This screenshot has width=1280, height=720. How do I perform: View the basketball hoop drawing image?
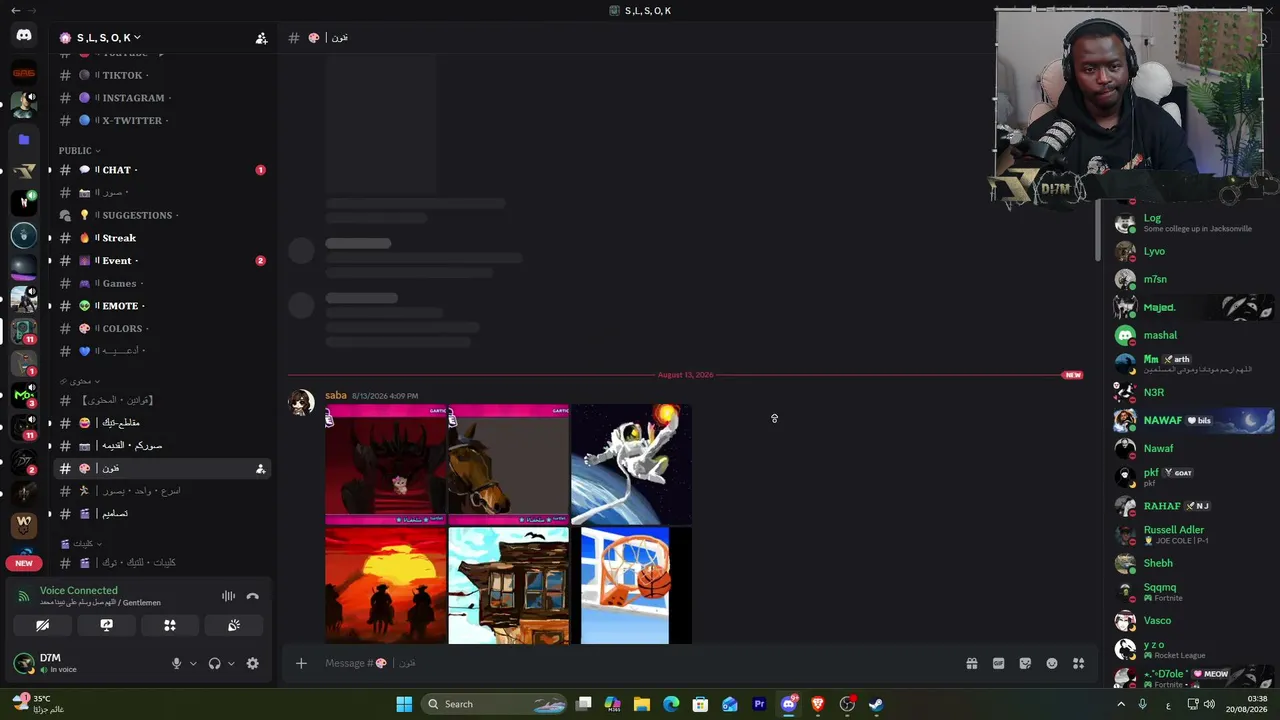[x=631, y=586]
